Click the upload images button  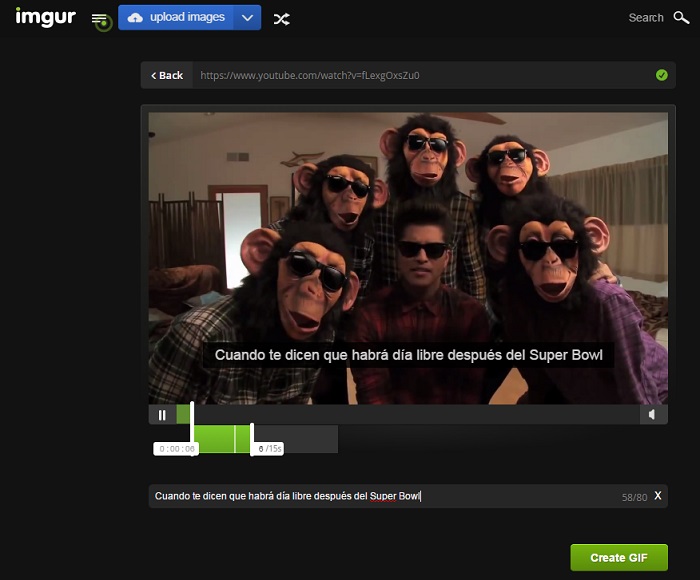(x=176, y=17)
